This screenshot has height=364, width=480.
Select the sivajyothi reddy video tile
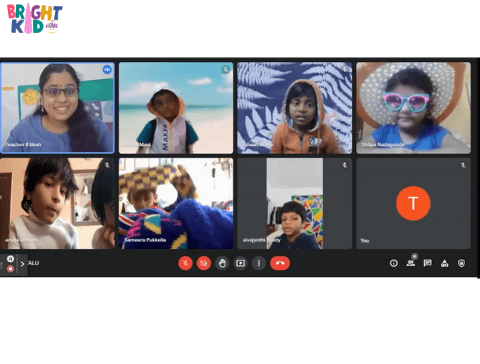(x=295, y=203)
